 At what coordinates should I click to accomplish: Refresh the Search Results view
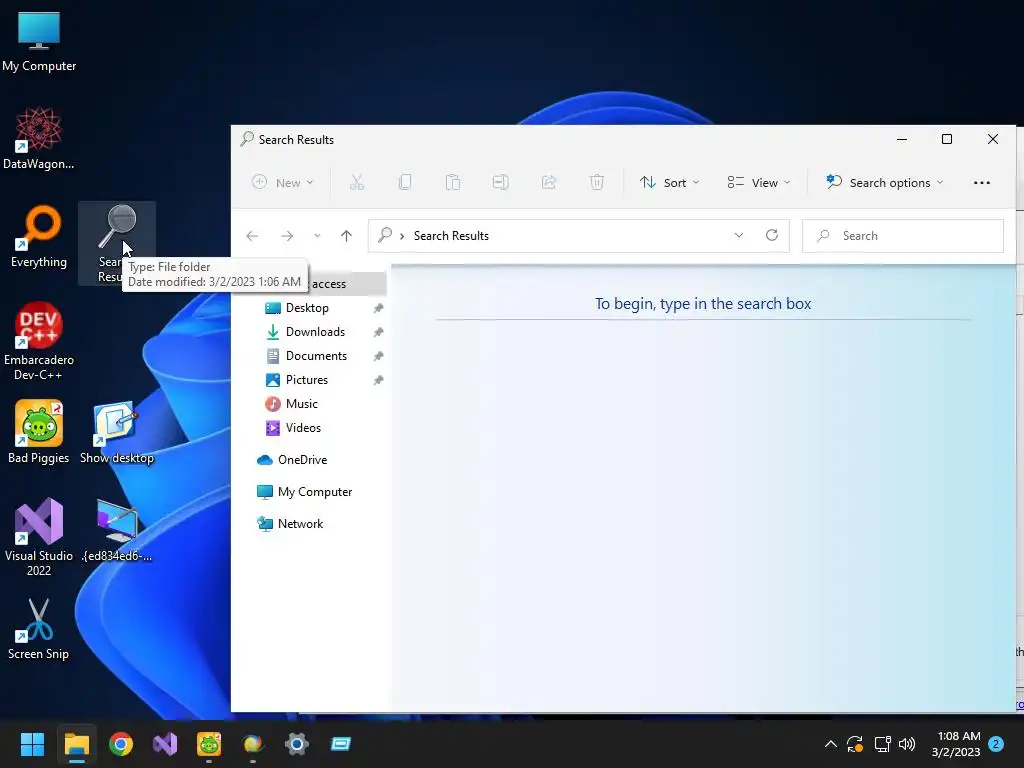pyautogui.click(x=772, y=235)
